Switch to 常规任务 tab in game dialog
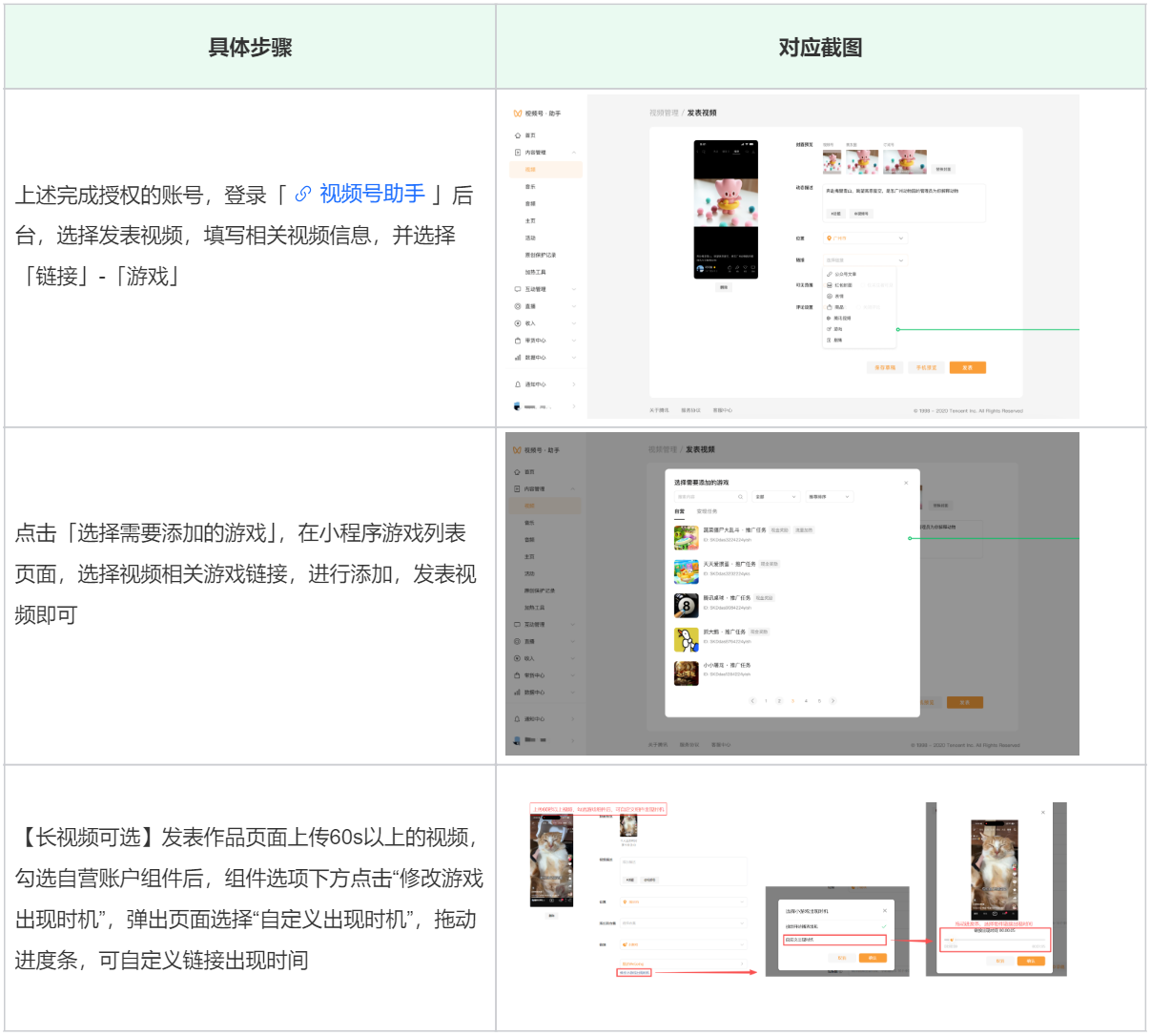Image resolution: width=1151 pixels, height=1036 pixels. click(x=707, y=511)
